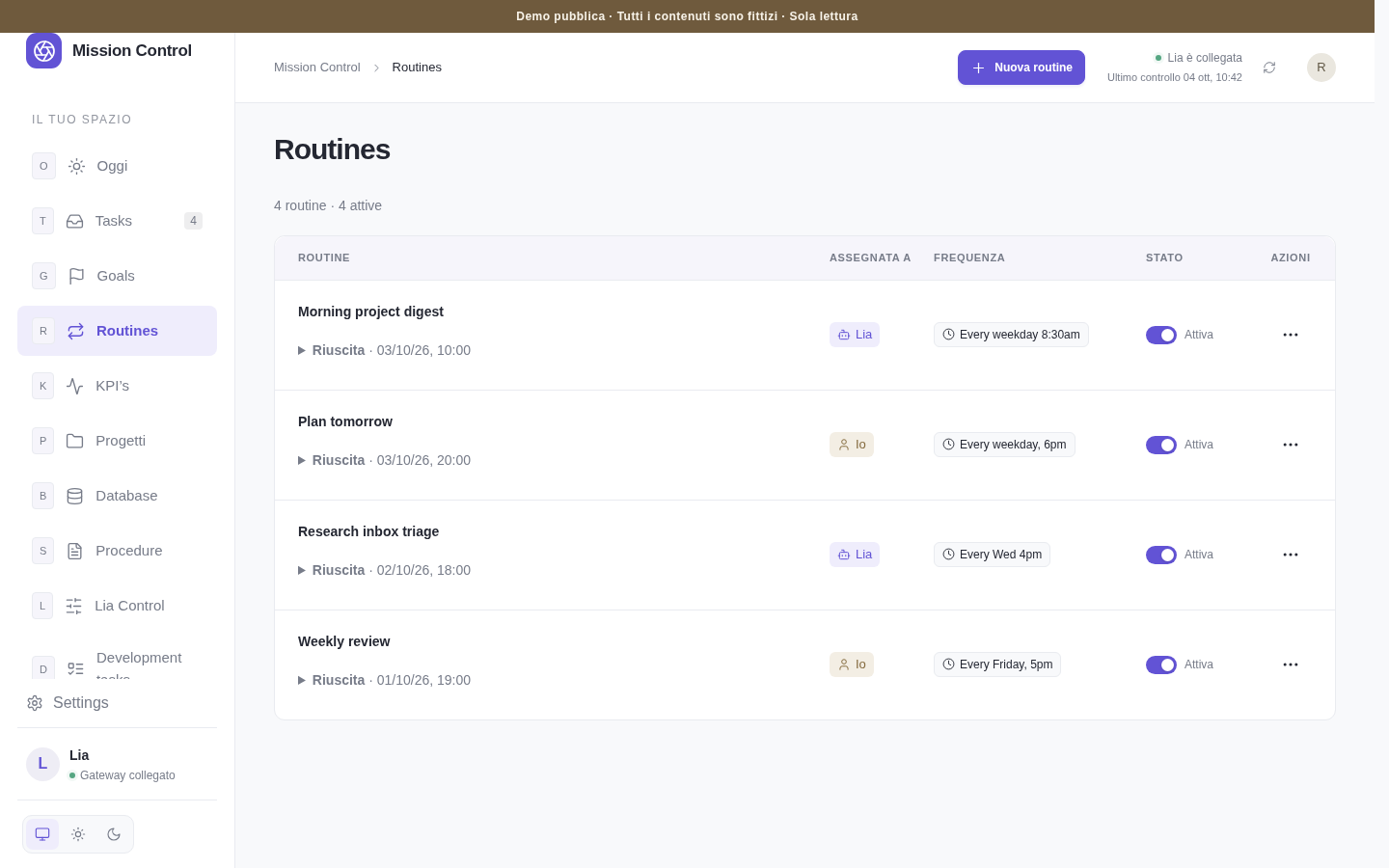Go to Tasks in the sidebar
This screenshot has height=868, width=1389.
point(117,221)
